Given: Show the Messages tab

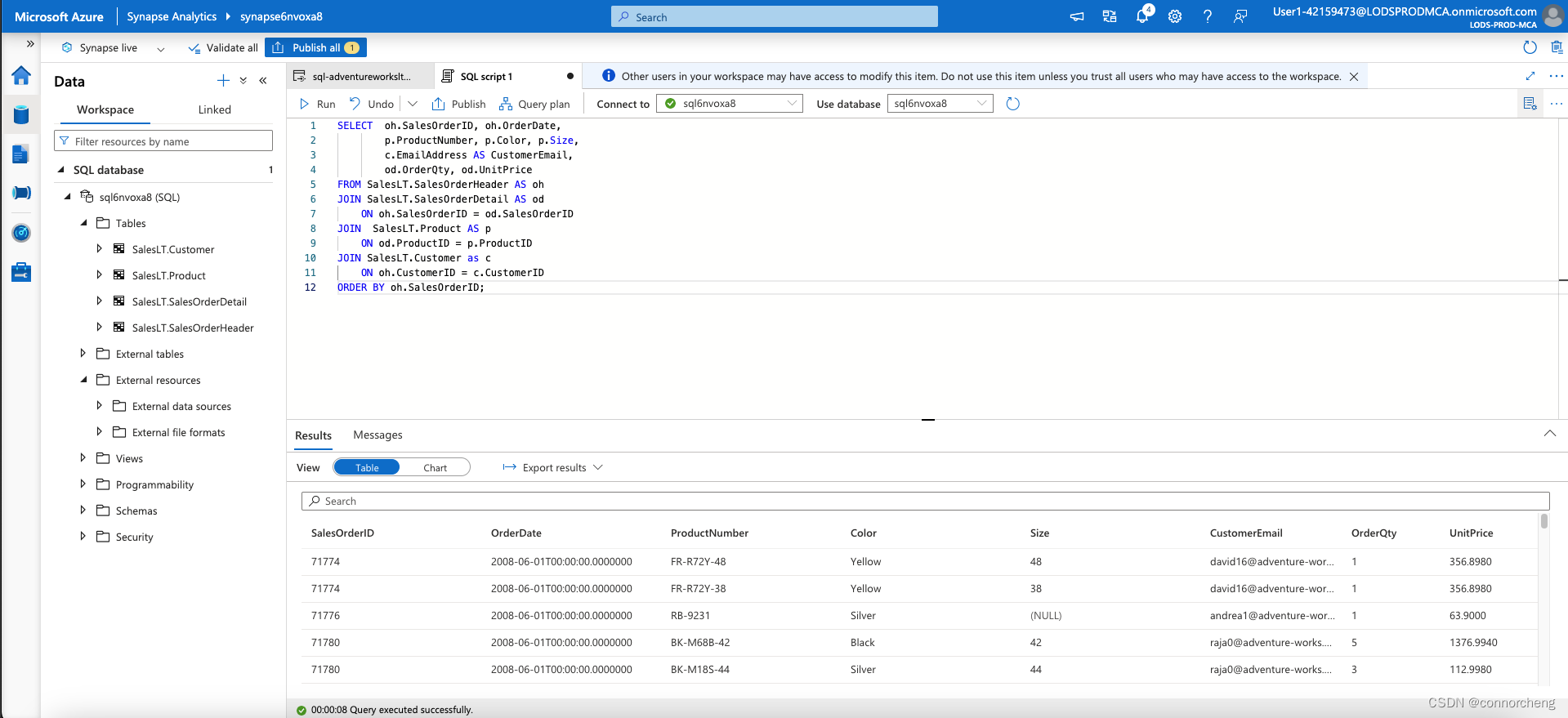Looking at the screenshot, I should click(x=377, y=435).
